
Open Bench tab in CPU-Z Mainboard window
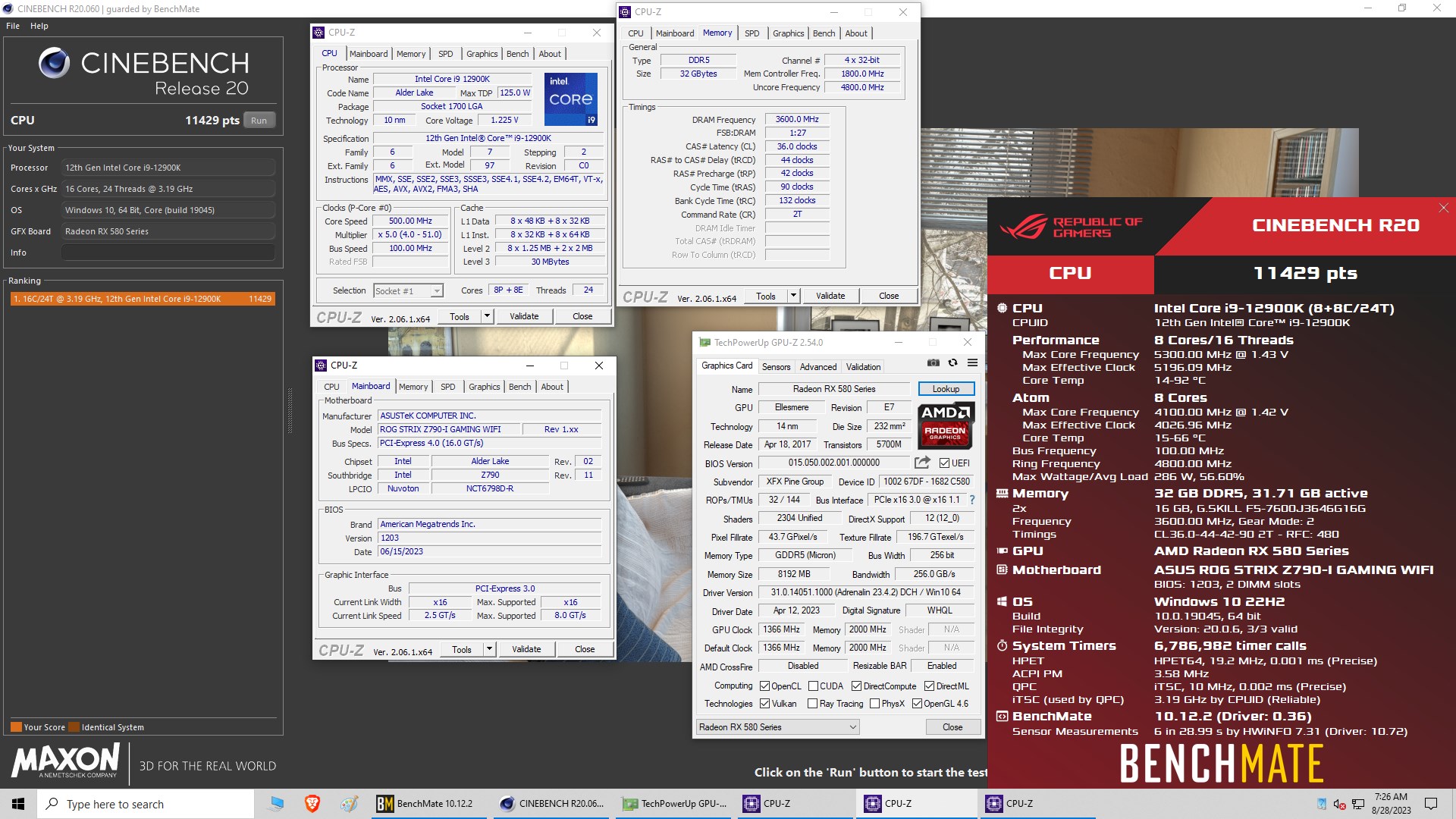pos(519,387)
